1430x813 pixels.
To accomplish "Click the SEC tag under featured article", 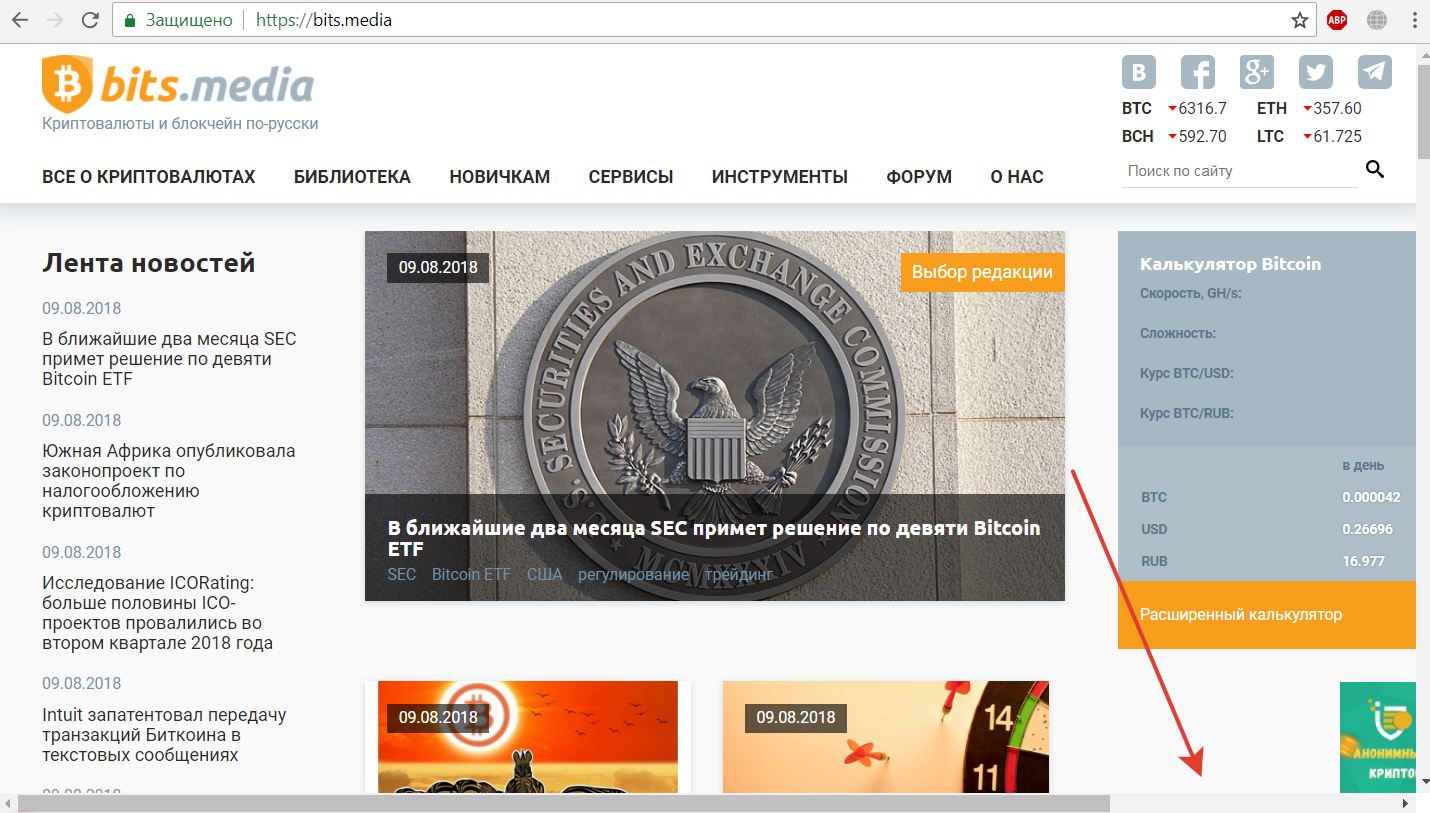I will pyautogui.click(x=401, y=575).
